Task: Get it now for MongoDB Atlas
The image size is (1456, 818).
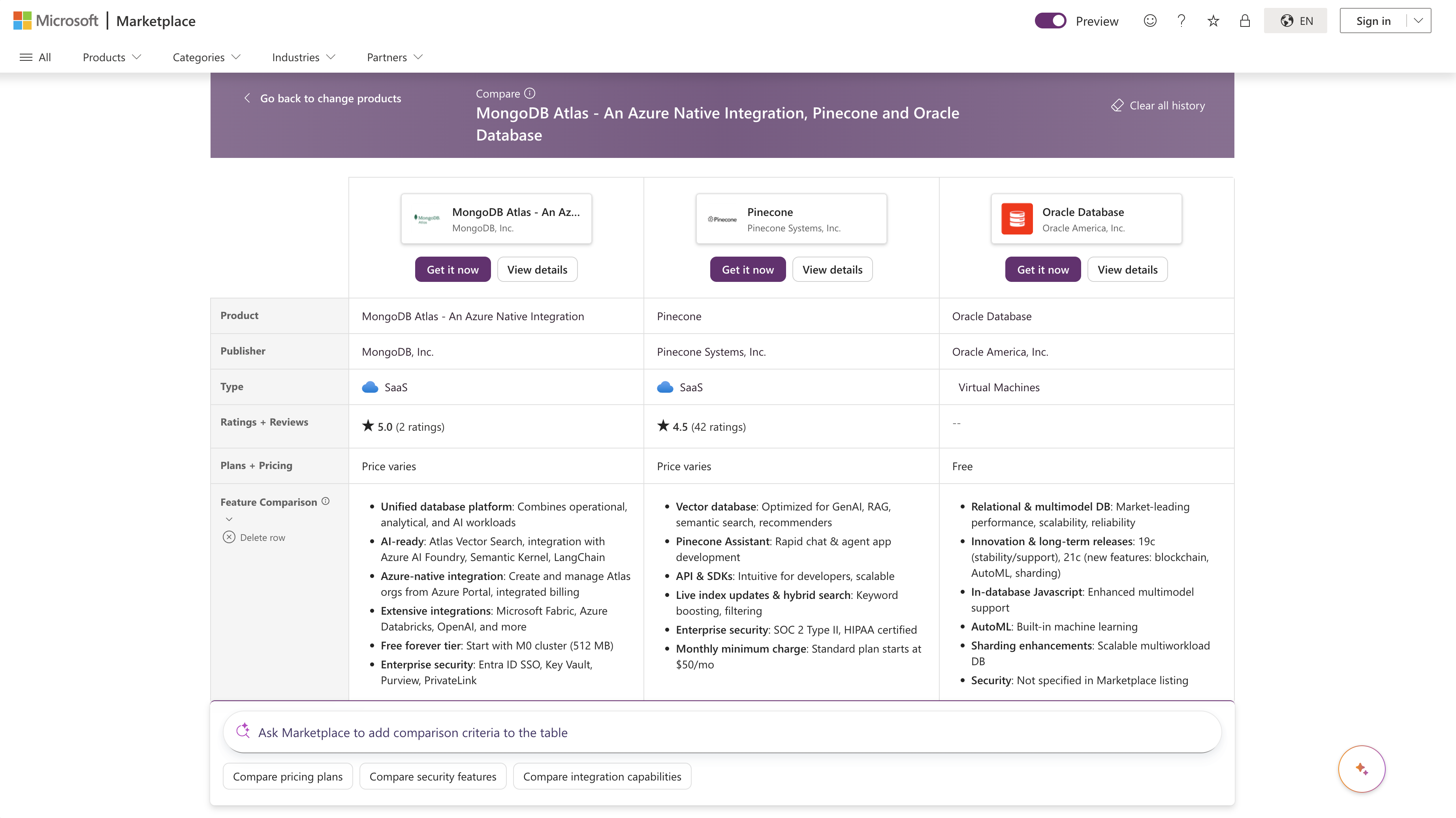Action: point(453,270)
